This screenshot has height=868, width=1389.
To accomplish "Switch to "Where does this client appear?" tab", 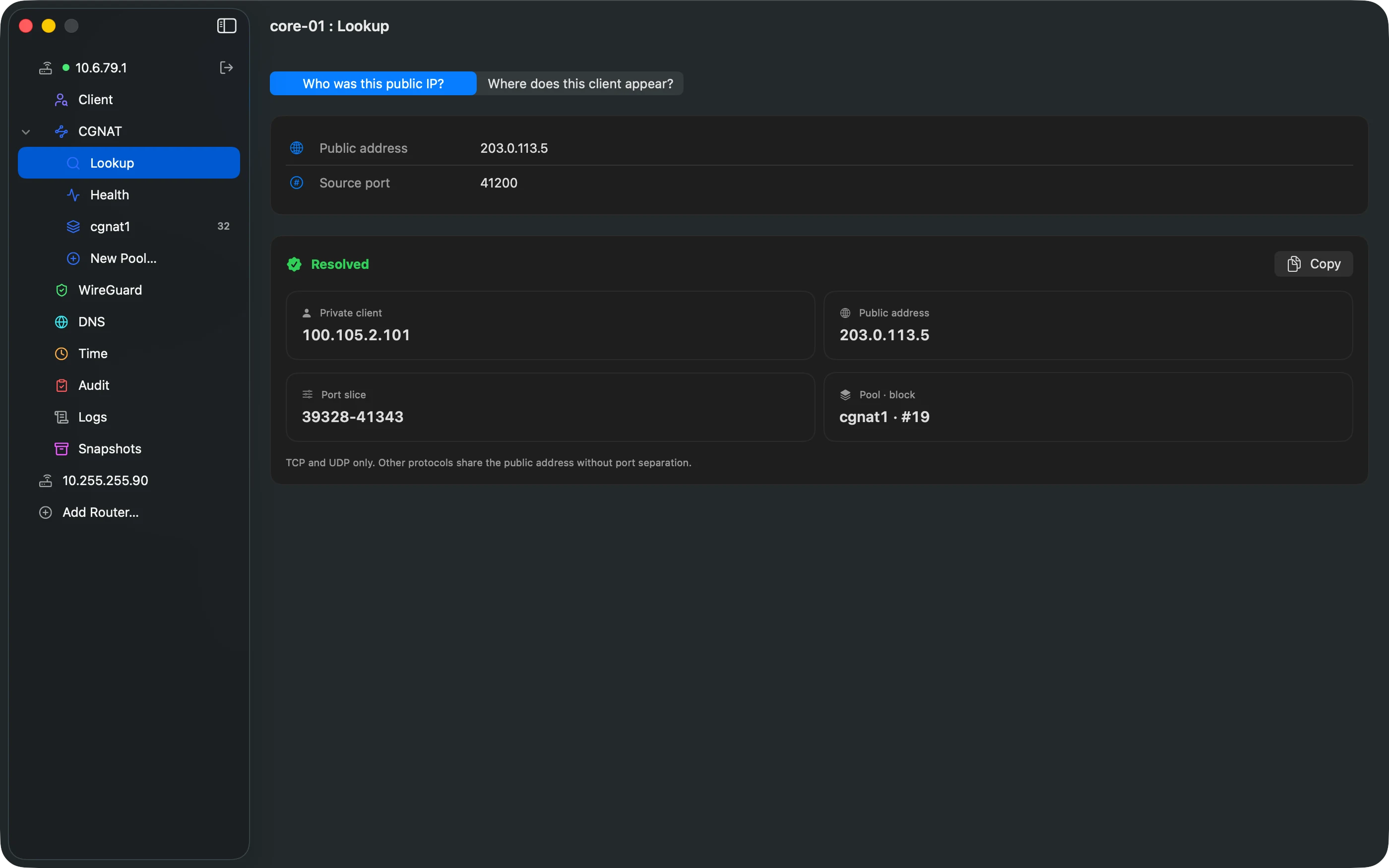I will [x=580, y=84].
